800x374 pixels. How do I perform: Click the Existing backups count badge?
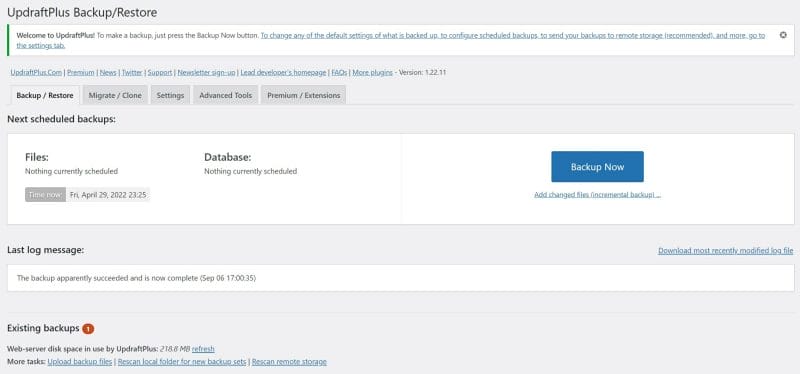pos(88,329)
